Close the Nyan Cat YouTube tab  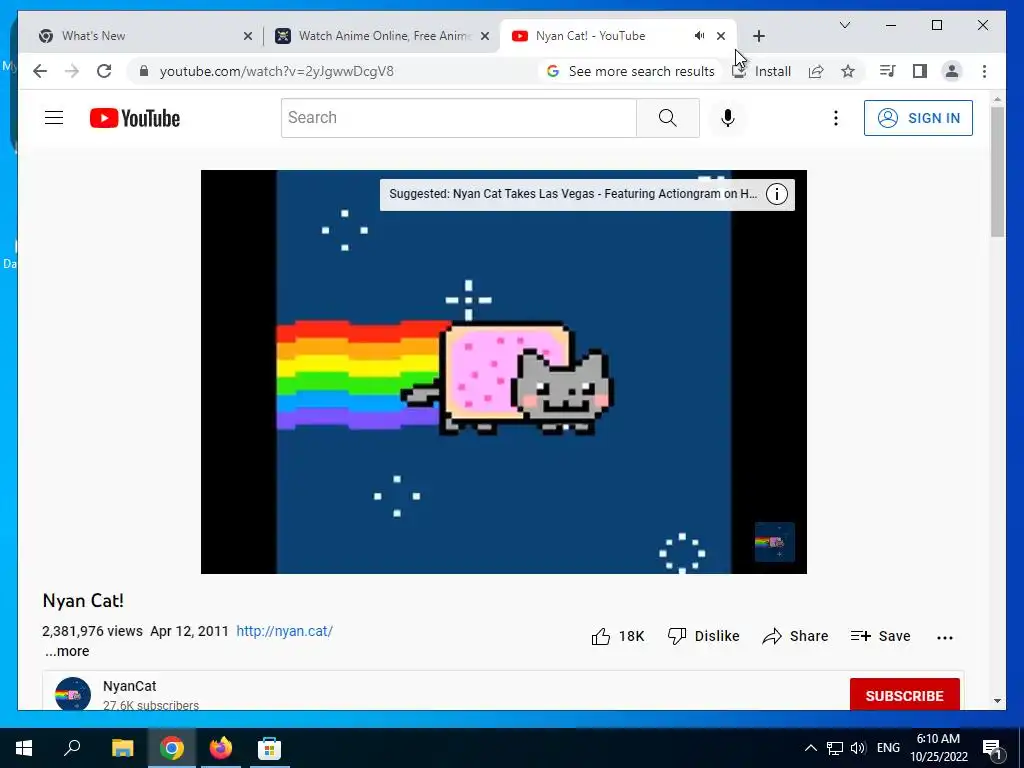click(x=720, y=36)
